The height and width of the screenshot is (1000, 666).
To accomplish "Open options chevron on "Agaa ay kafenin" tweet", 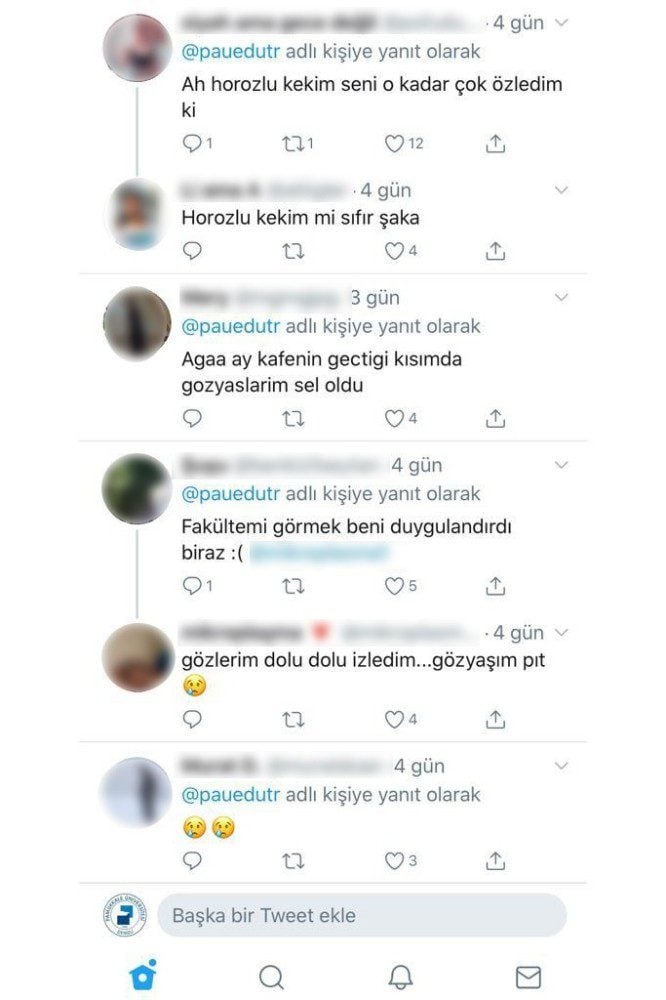I will [x=561, y=297].
